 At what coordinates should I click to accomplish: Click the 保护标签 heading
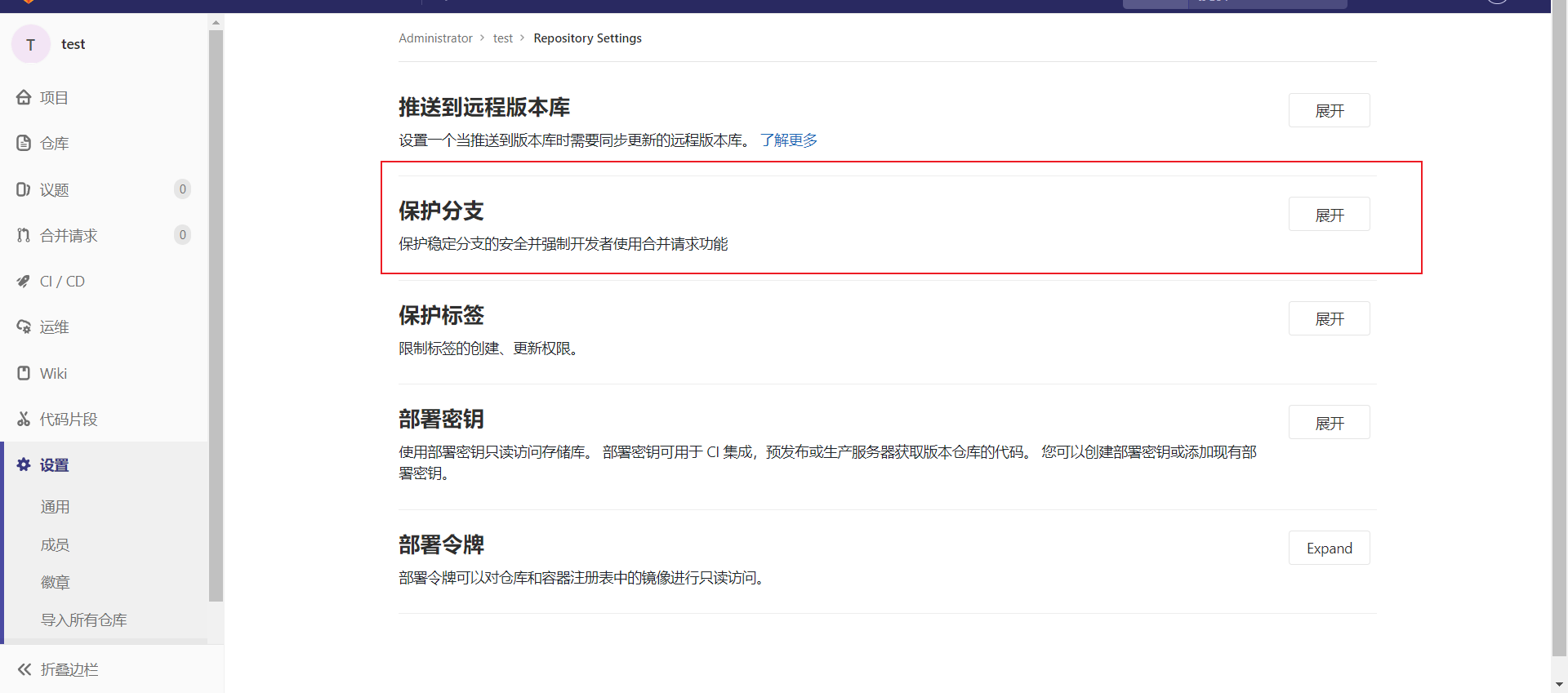pos(441,315)
